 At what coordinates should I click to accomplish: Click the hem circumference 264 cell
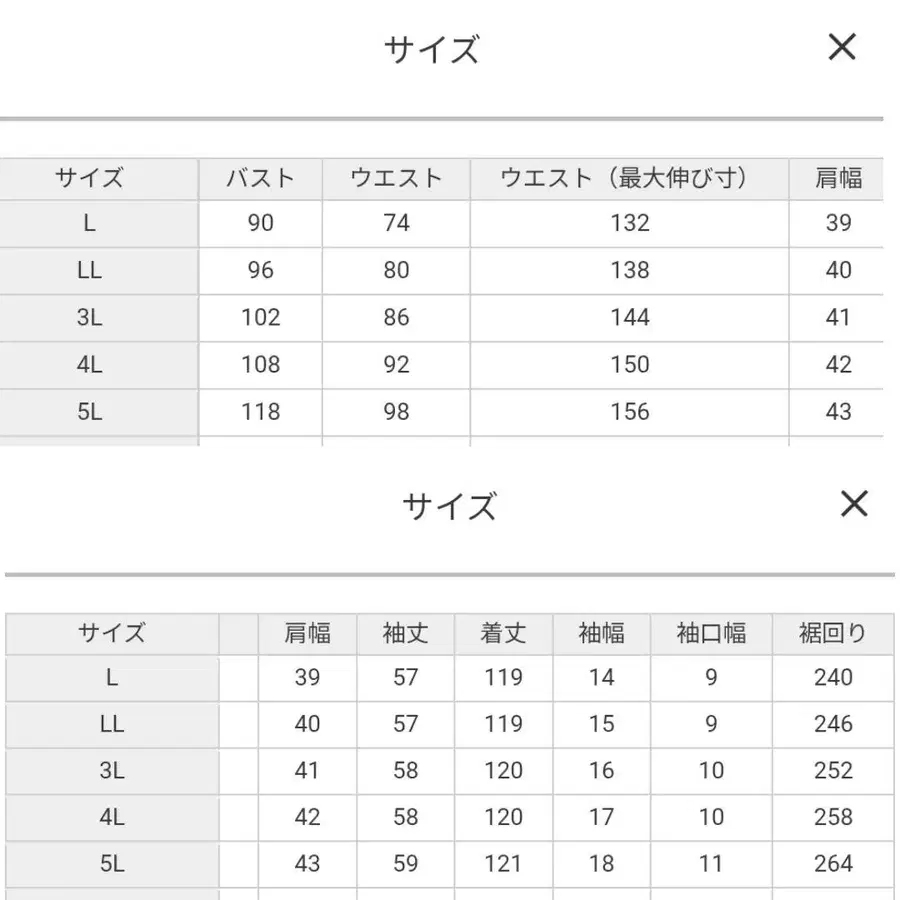pos(833,864)
